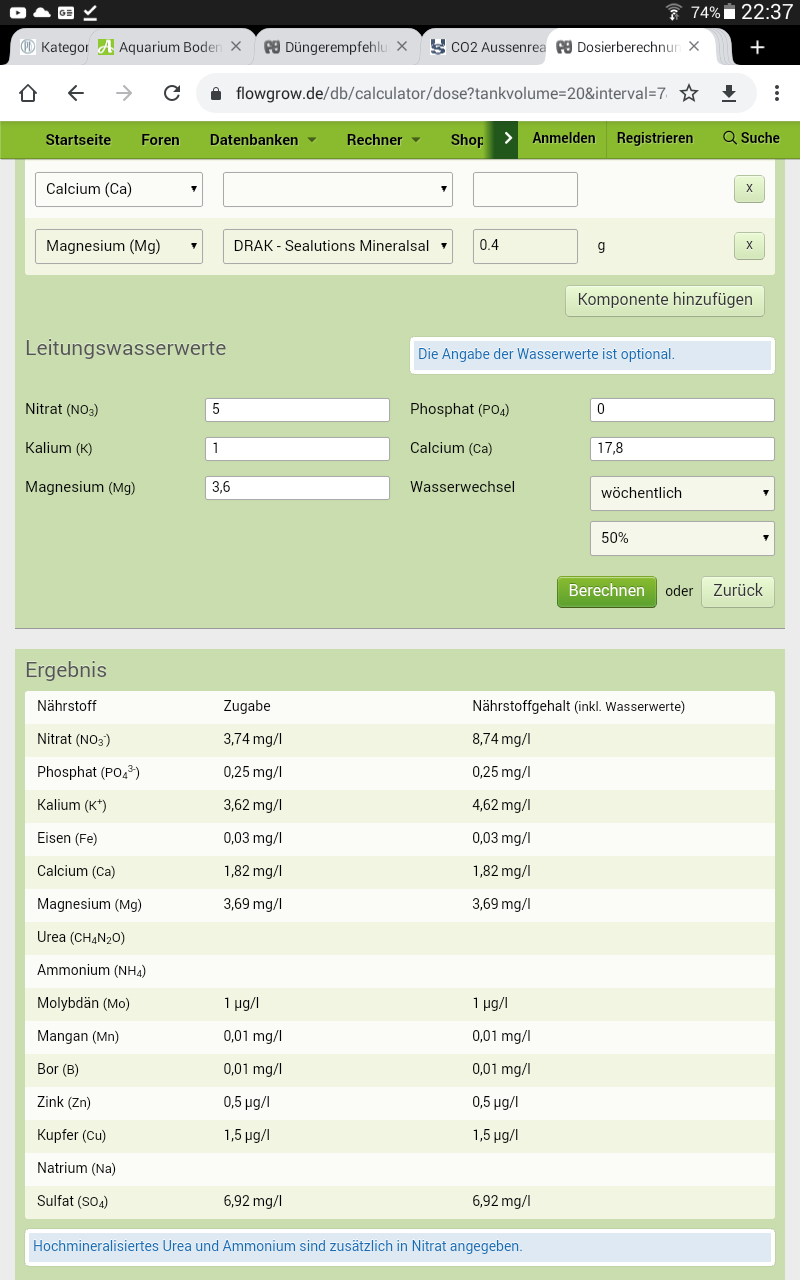800x1280 pixels.
Task: Focus the empty amount field in the Calcium row
Action: point(525,189)
